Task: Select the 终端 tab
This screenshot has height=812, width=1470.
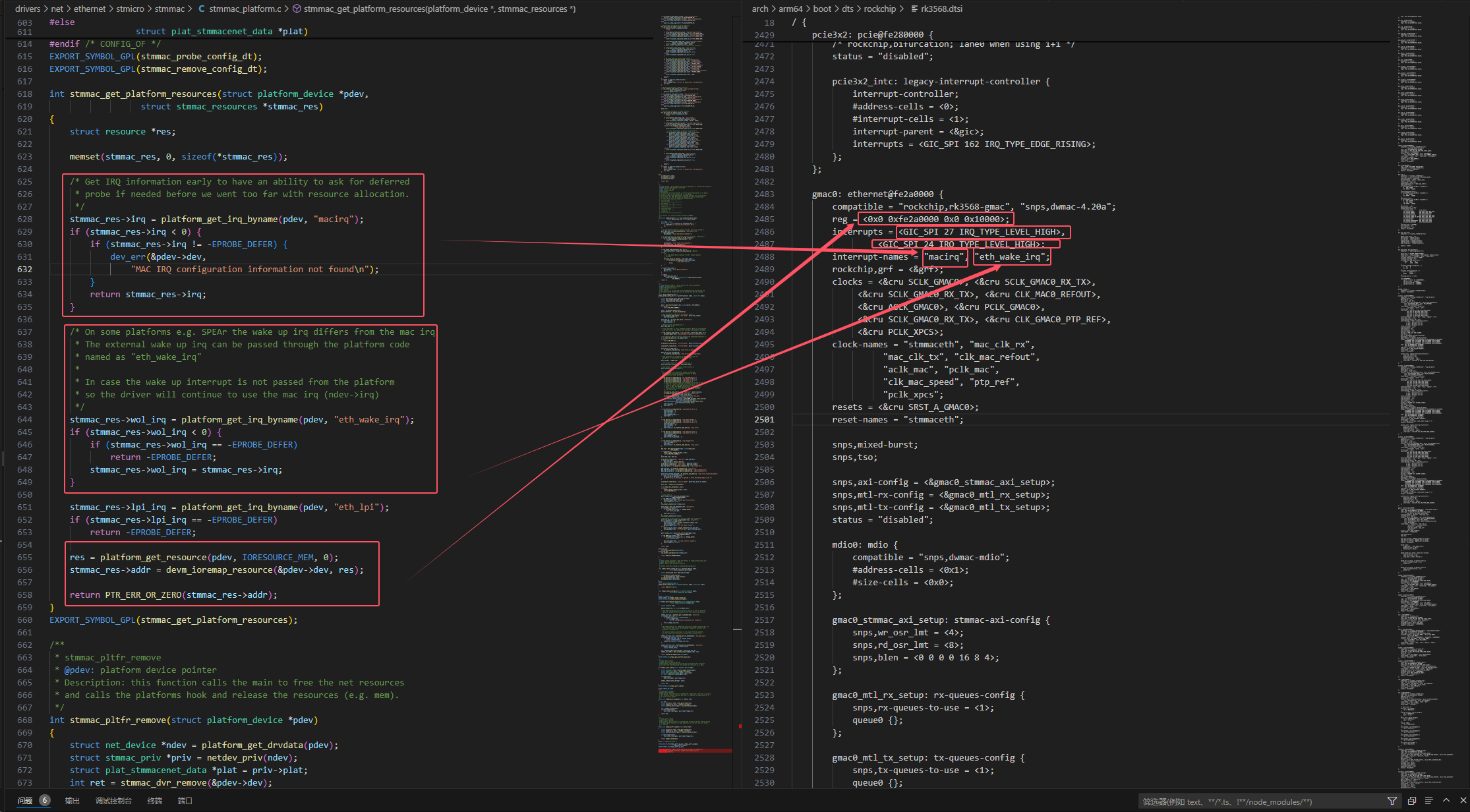Action: (x=155, y=801)
